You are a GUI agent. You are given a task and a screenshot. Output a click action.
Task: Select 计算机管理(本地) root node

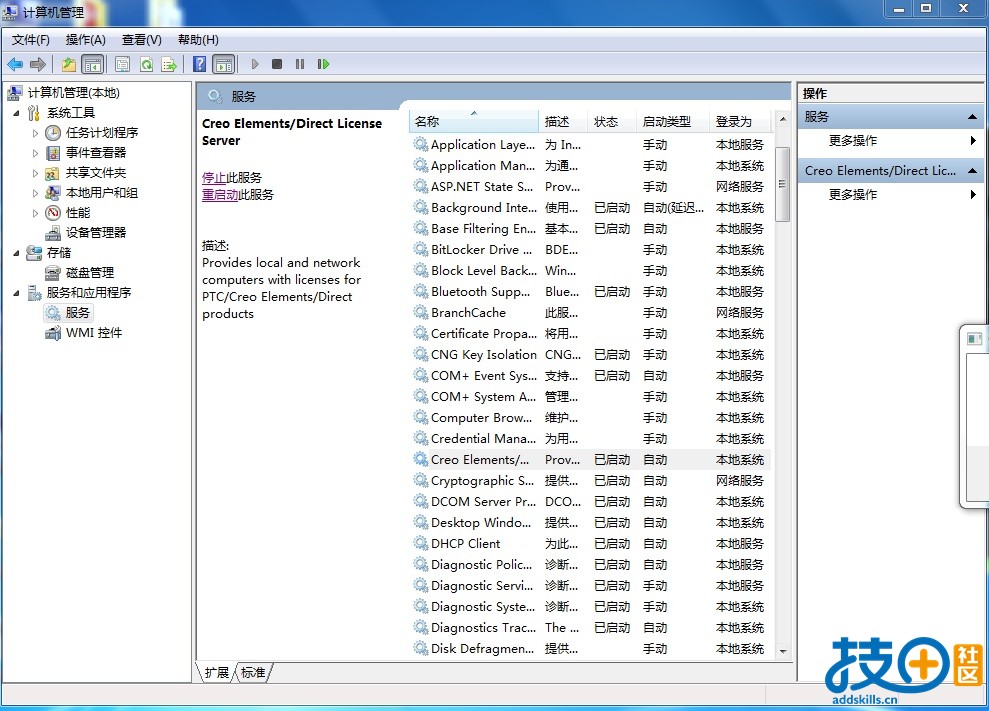tap(73, 93)
